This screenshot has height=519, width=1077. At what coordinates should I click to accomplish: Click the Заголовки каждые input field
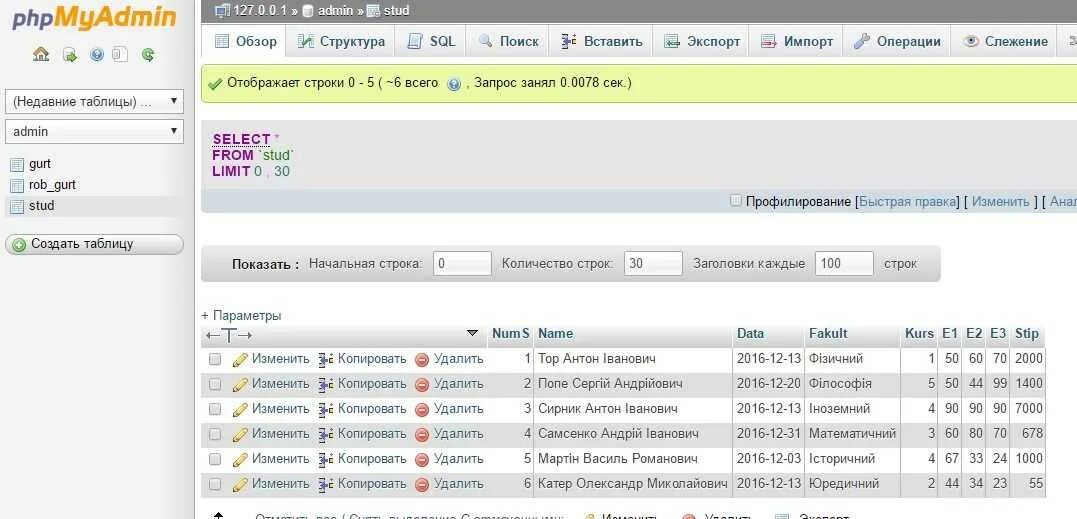pyautogui.click(x=844, y=264)
